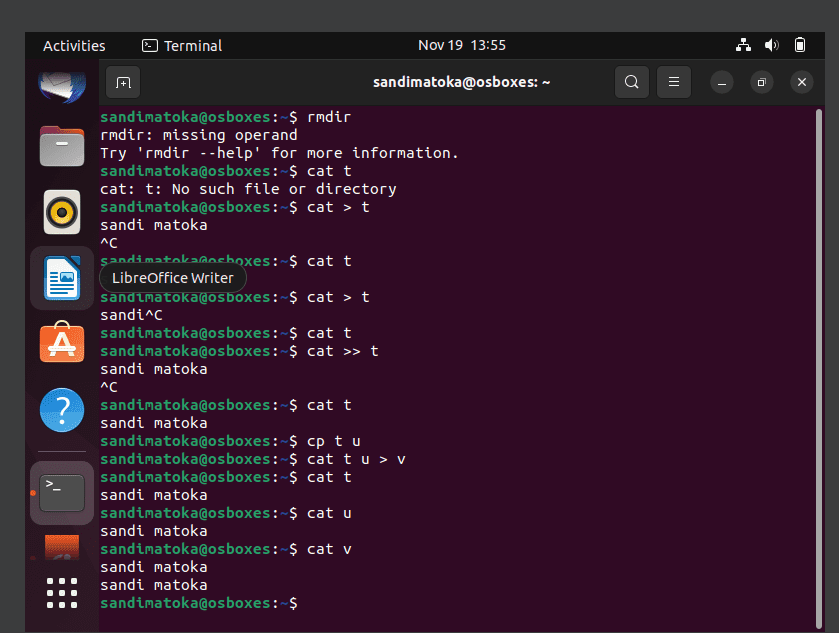This screenshot has width=839, height=633.
Task: Launch Thunderbird mail from the dock
Action: click(62, 87)
